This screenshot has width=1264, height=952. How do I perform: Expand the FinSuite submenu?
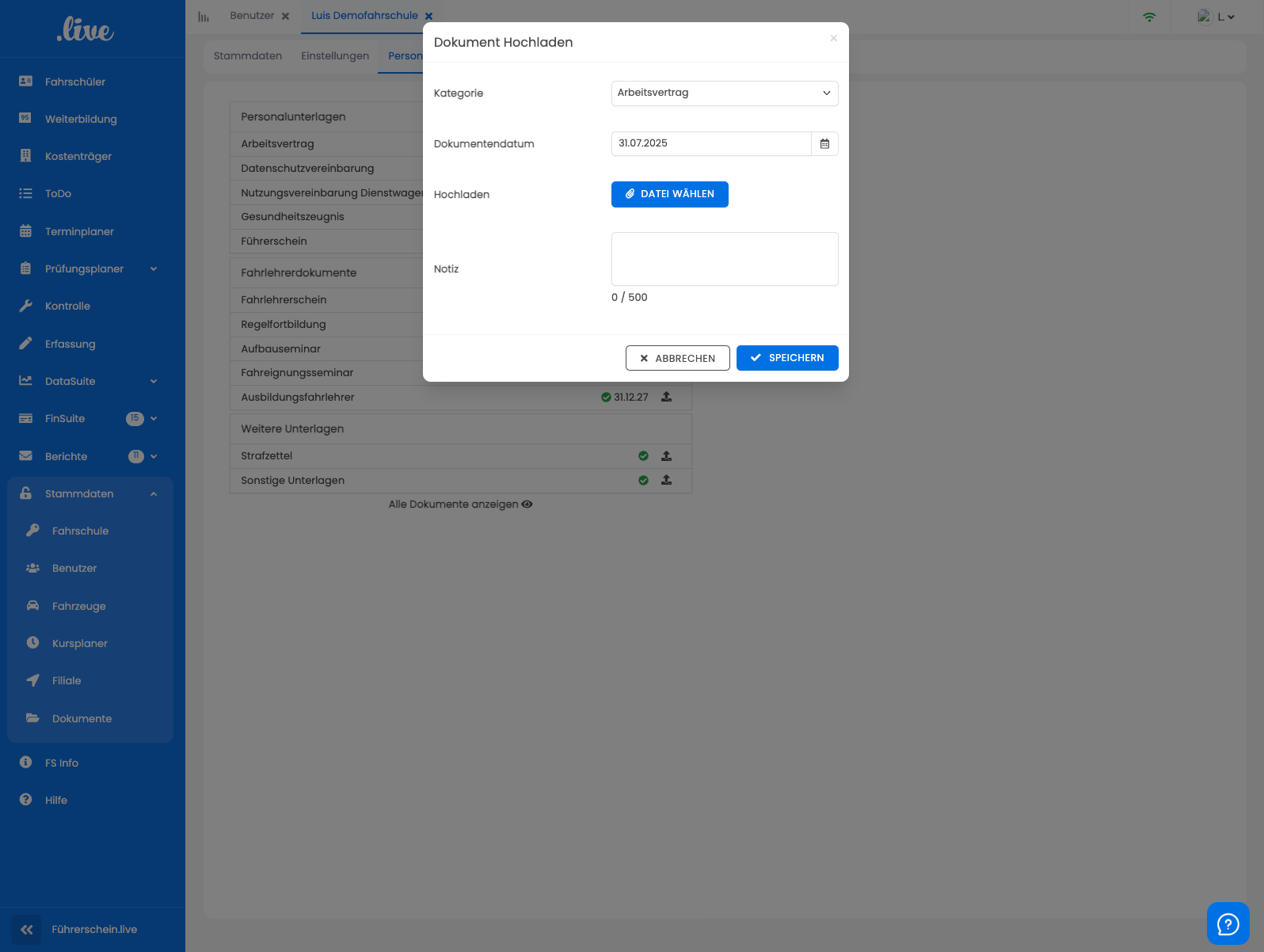pos(153,419)
